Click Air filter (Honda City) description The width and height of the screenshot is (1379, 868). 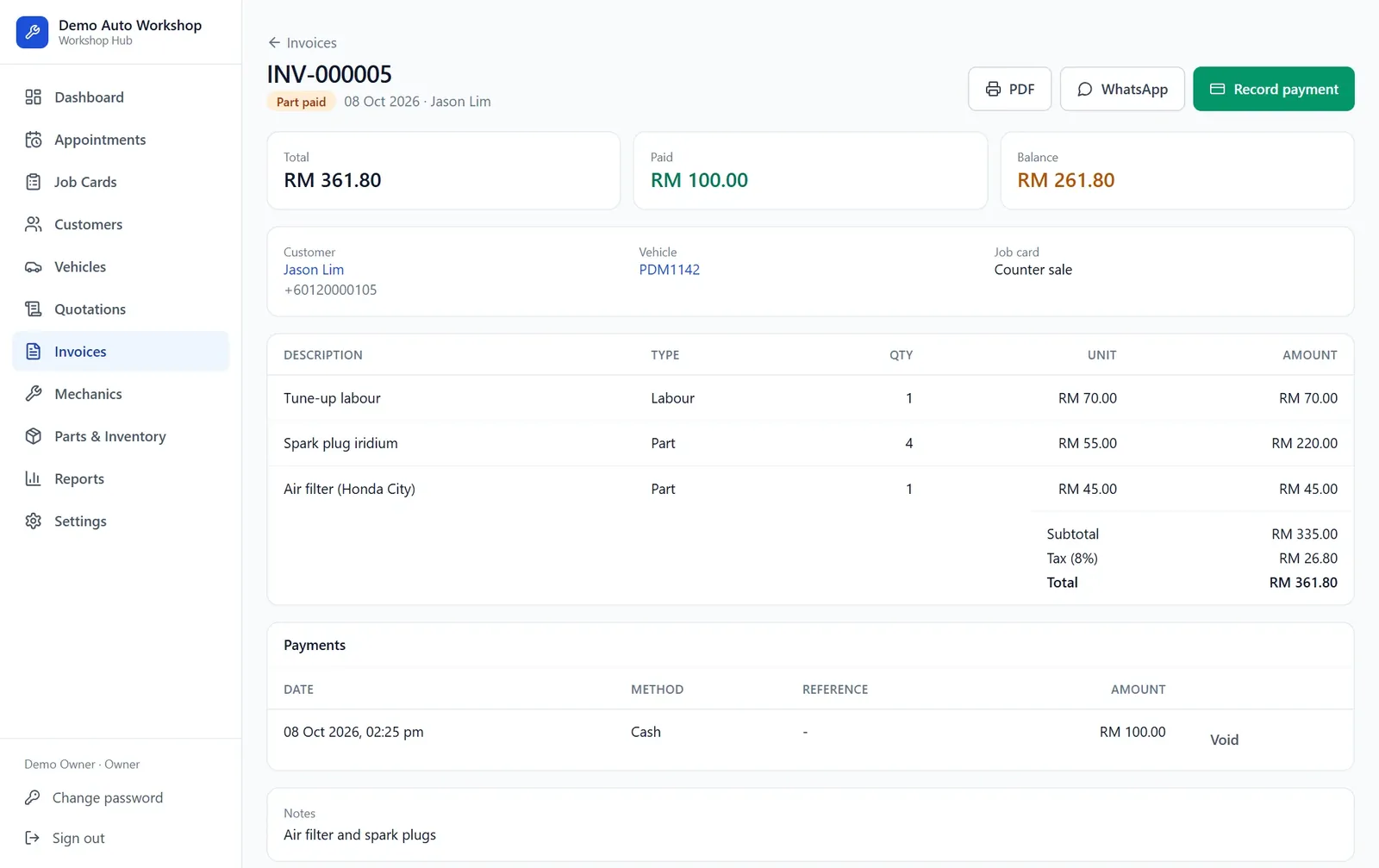coord(349,489)
